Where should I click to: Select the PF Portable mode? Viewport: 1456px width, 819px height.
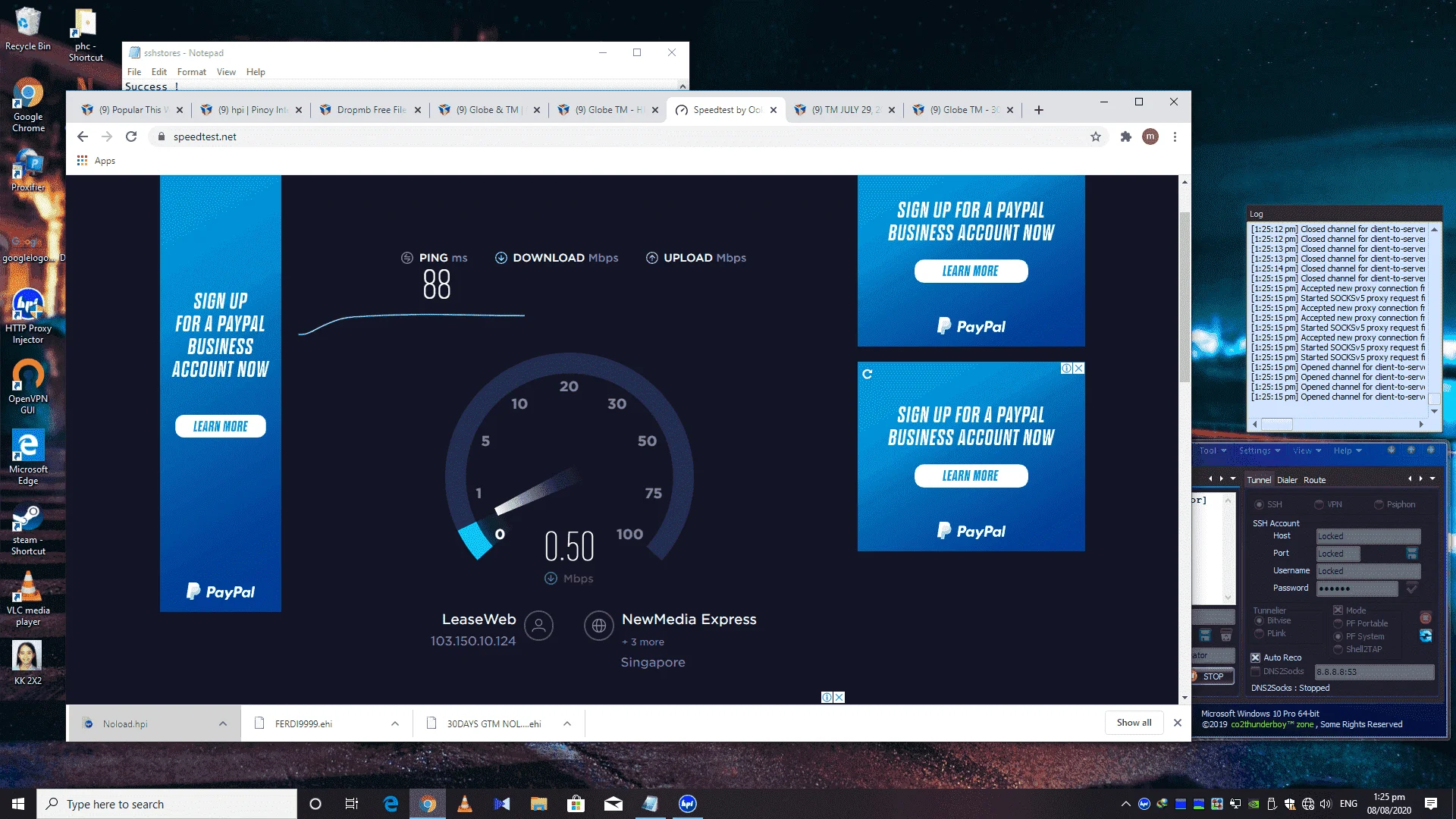pyautogui.click(x=1338, y=623)
